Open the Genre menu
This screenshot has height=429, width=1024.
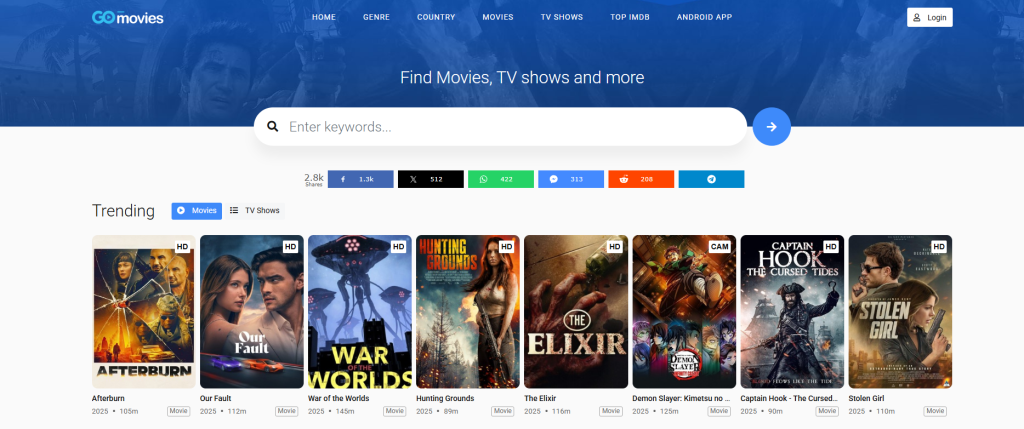(x=376, y=17)
